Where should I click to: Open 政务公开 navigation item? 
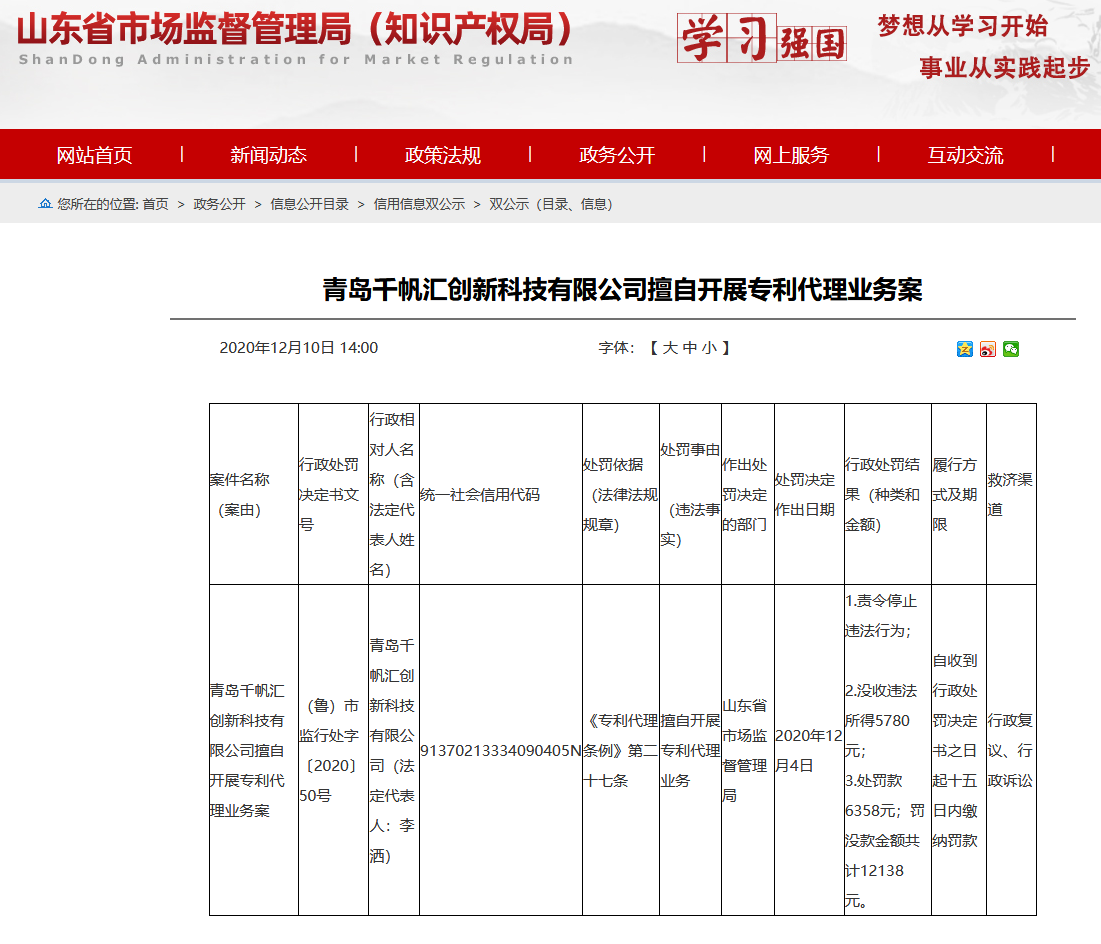click(617, 155)
